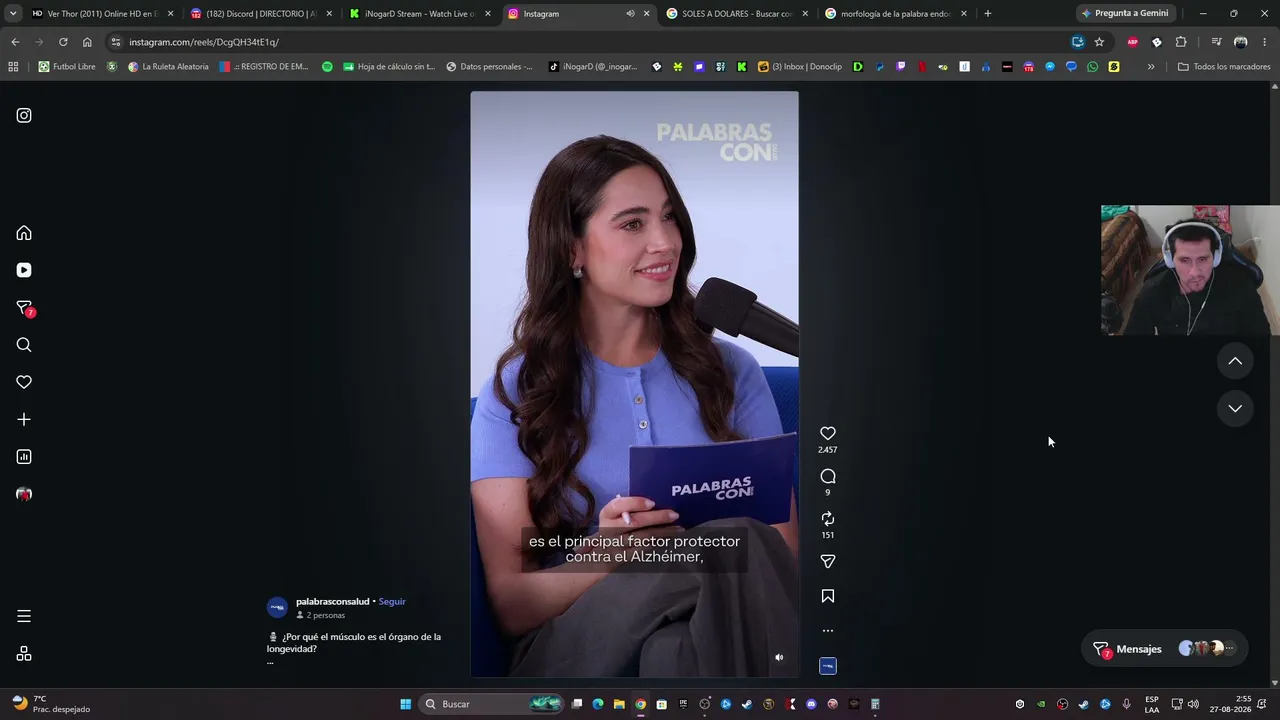
Task: Switch ESP LAA keyboard language
Action: pyautogui.click(x=1152, y=704)
